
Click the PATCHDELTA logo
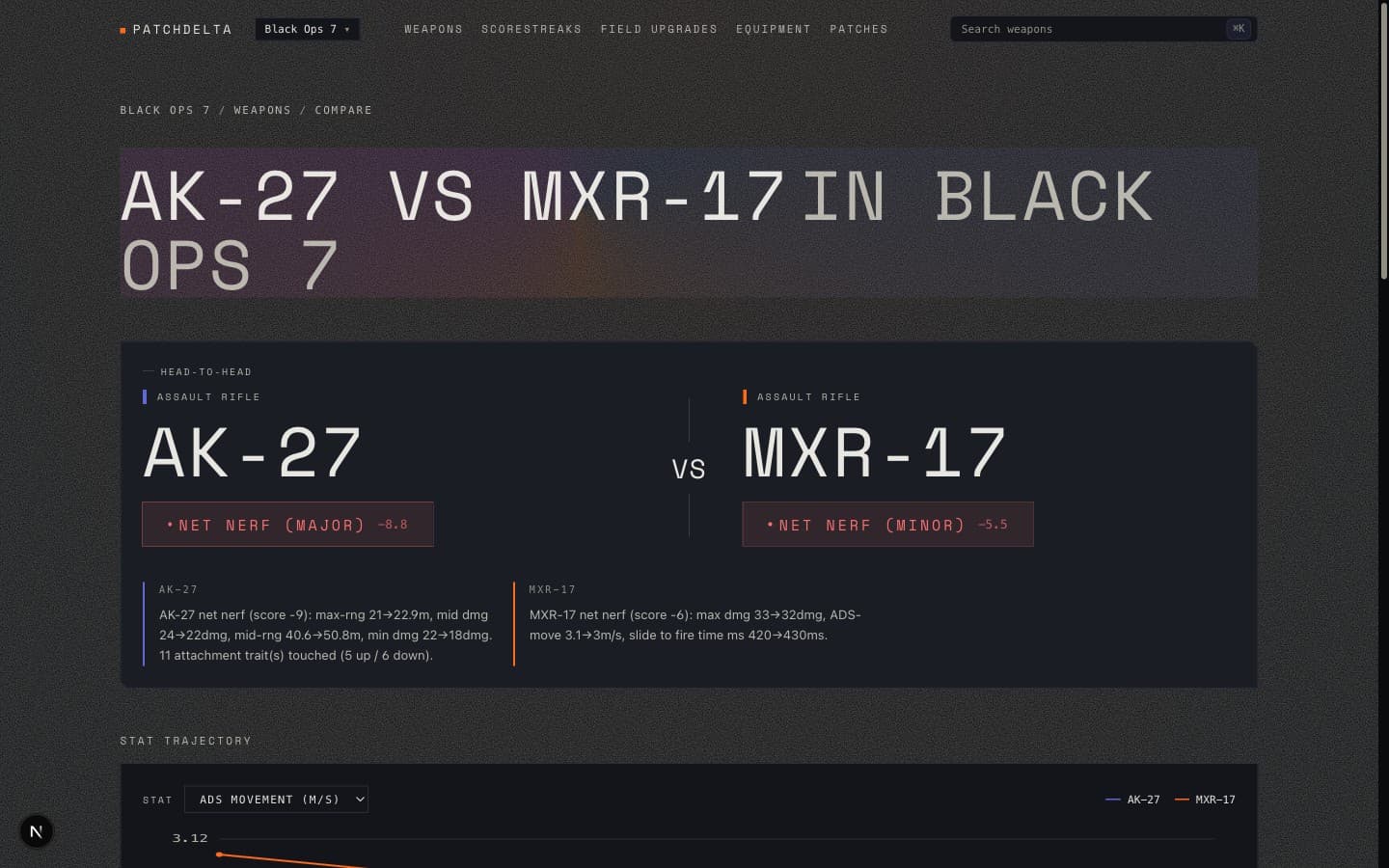pos(176,29)
